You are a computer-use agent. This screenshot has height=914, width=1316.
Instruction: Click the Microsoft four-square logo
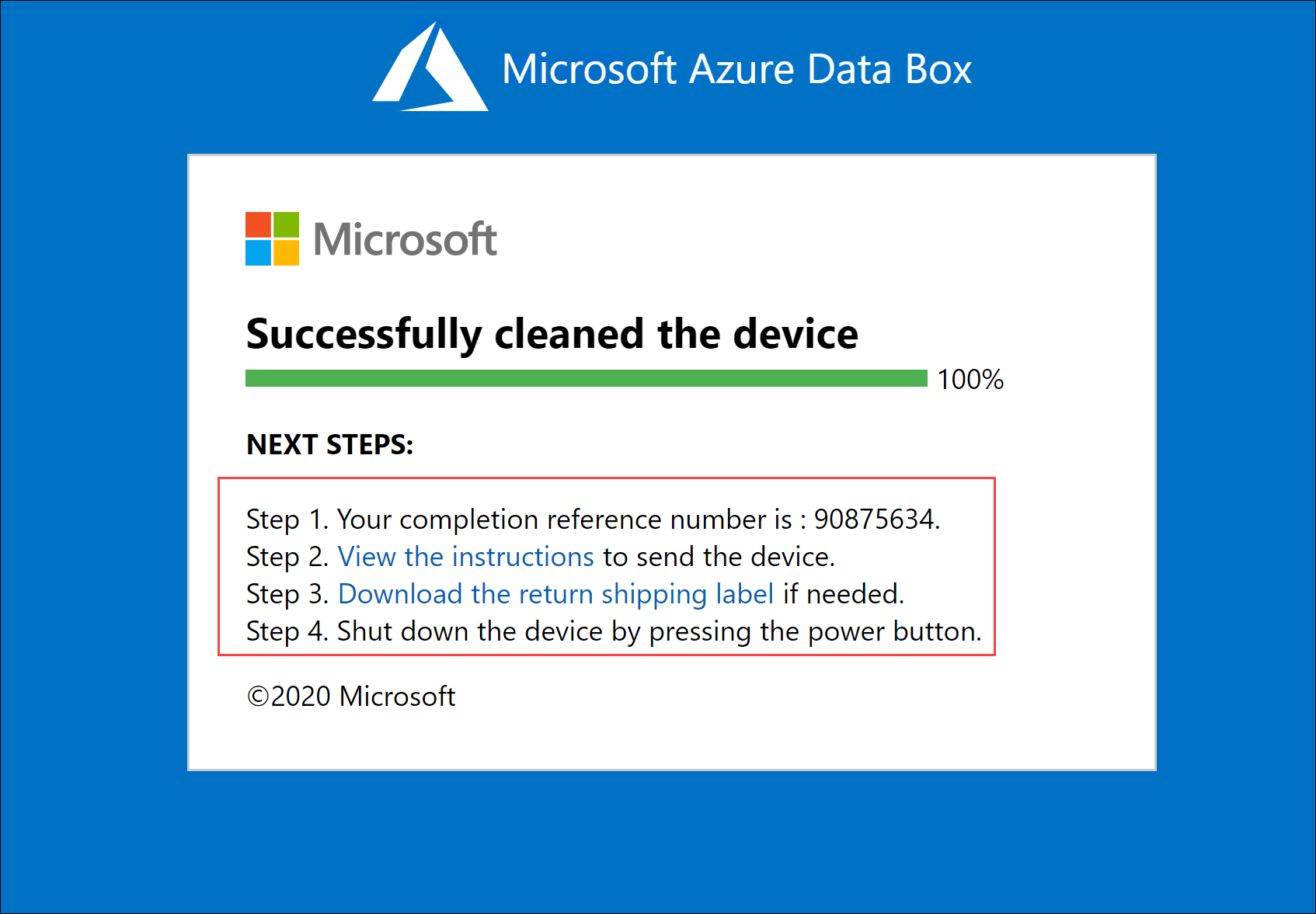pos(272,239)
